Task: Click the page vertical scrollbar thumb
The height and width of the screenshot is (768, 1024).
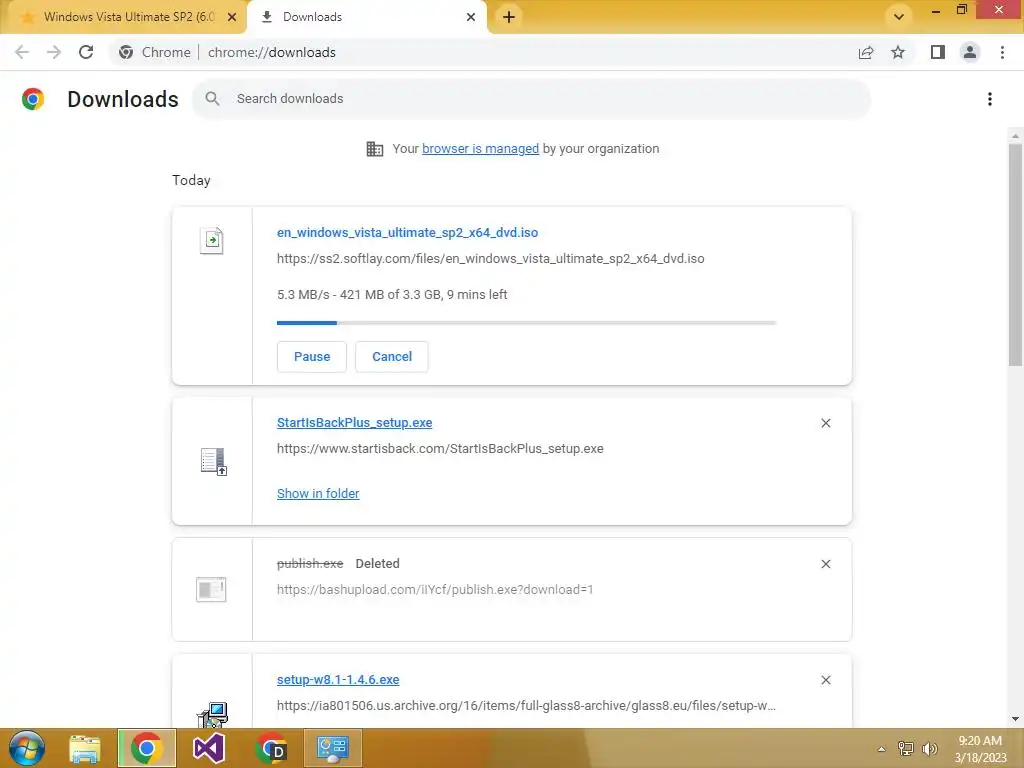Action: (x=1015, y=255)
